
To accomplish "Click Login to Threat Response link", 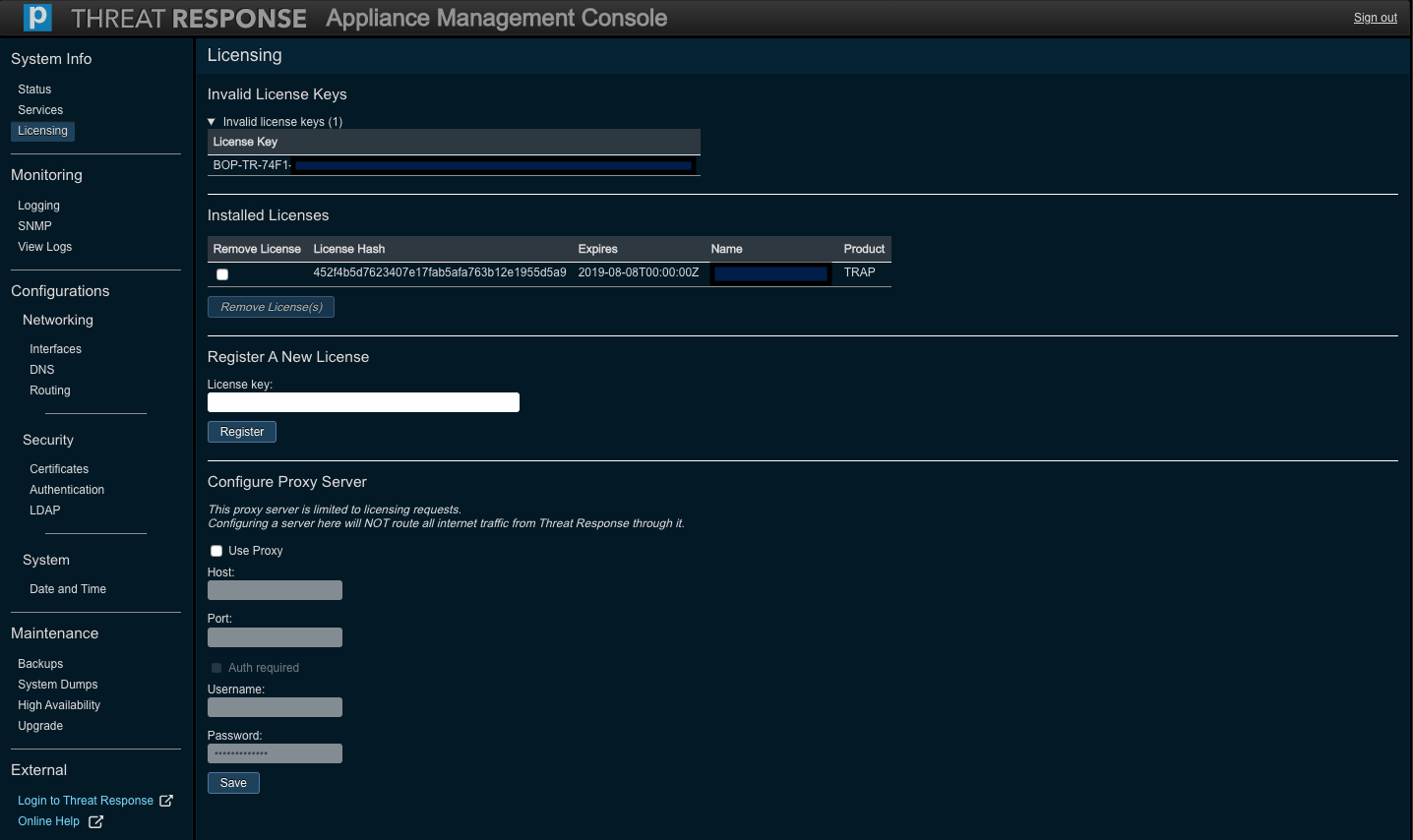I will coord(86,801).
